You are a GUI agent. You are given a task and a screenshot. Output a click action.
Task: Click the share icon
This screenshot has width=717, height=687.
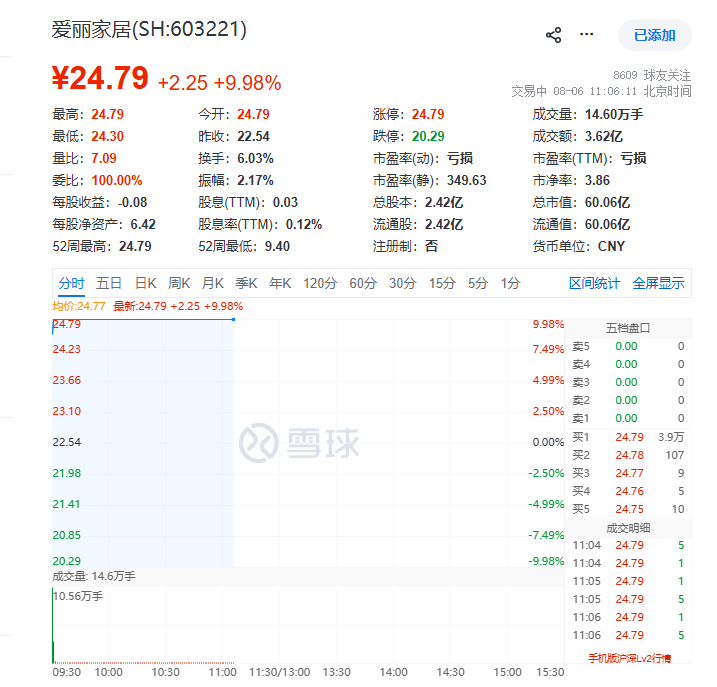point(553,35)
